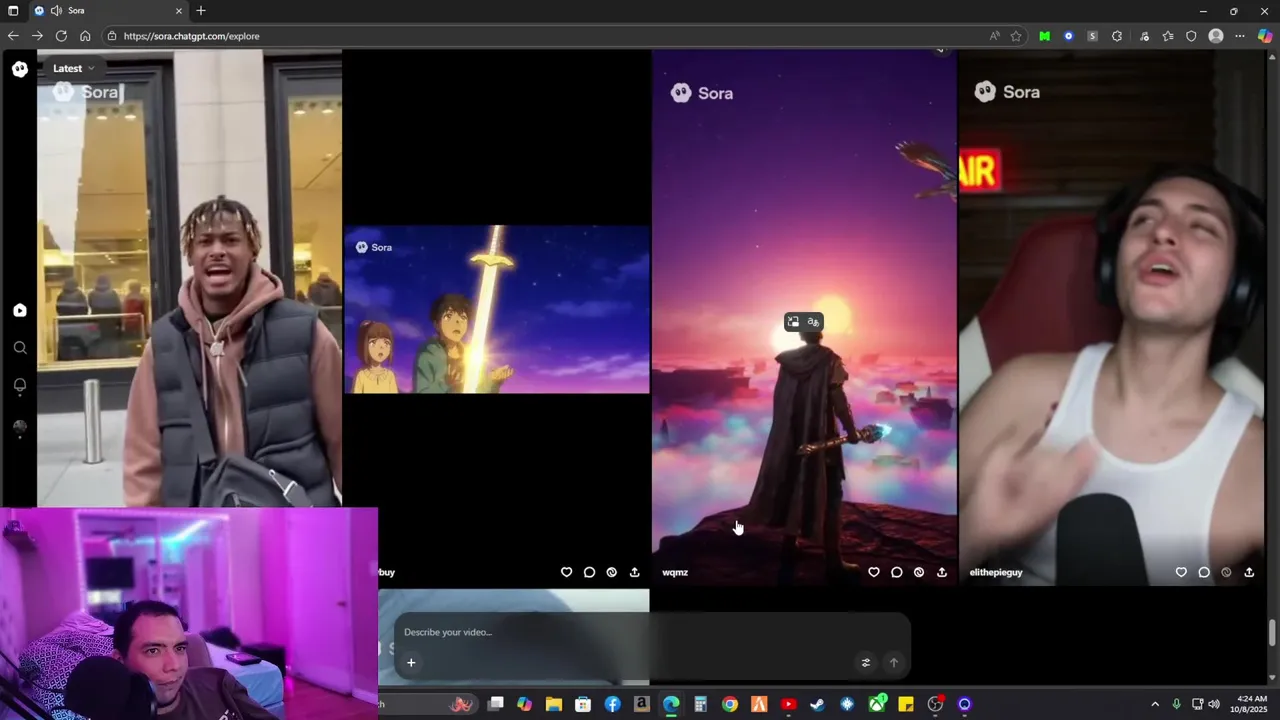Add media with the plus button

(411, 662)
